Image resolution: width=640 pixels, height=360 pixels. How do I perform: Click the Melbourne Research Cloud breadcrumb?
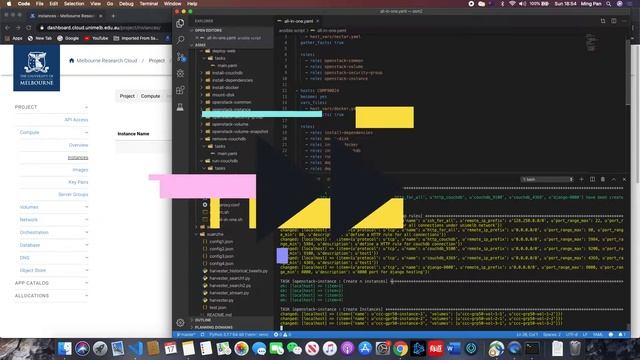click(x=107, y=60)
